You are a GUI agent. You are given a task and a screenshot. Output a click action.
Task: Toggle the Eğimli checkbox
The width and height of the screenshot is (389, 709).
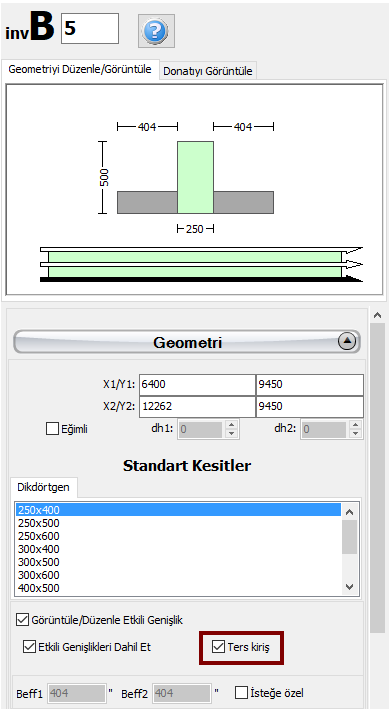click(x=52, y=429)
